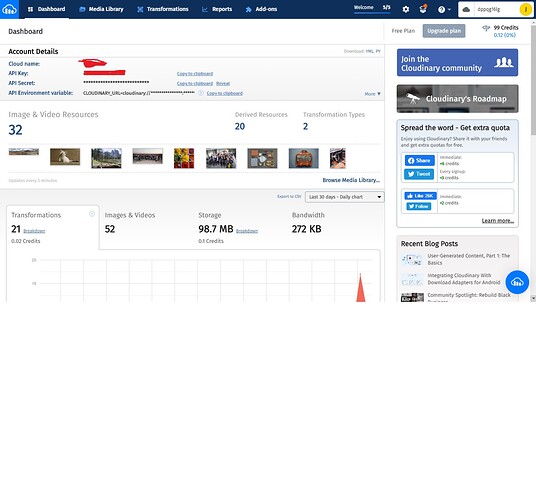
Task: Open the mountain lake thumbnail
Action: [106, 158]
